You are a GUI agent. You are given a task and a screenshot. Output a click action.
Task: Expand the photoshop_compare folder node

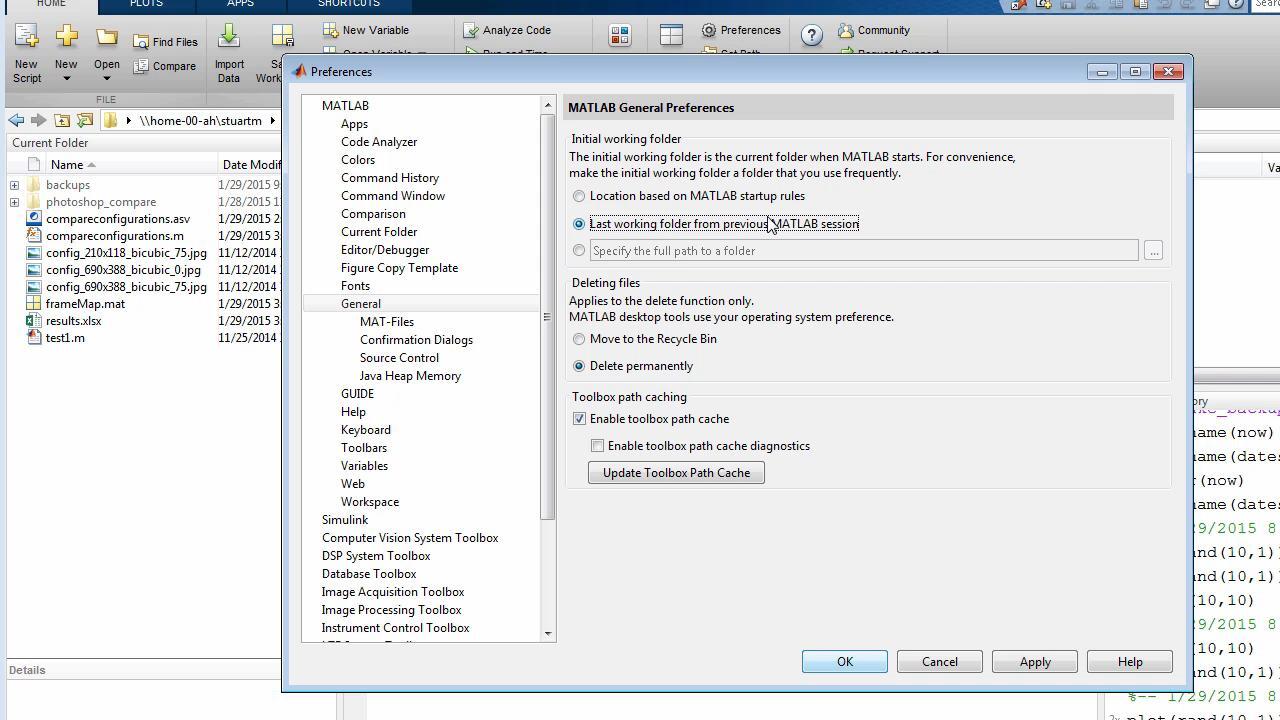coord(14,202)
